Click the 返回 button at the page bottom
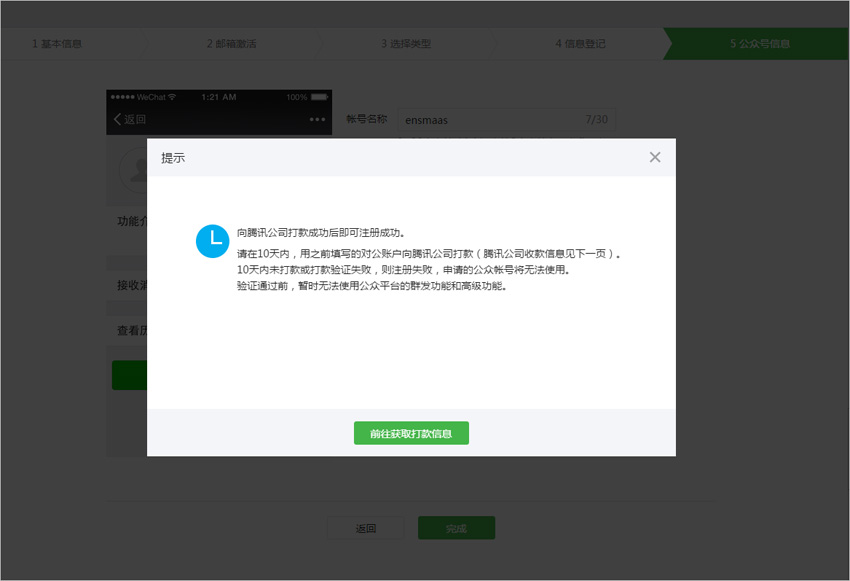Image resolution: width=850 pixels, height=581 pixels. (x=366, y=528)
